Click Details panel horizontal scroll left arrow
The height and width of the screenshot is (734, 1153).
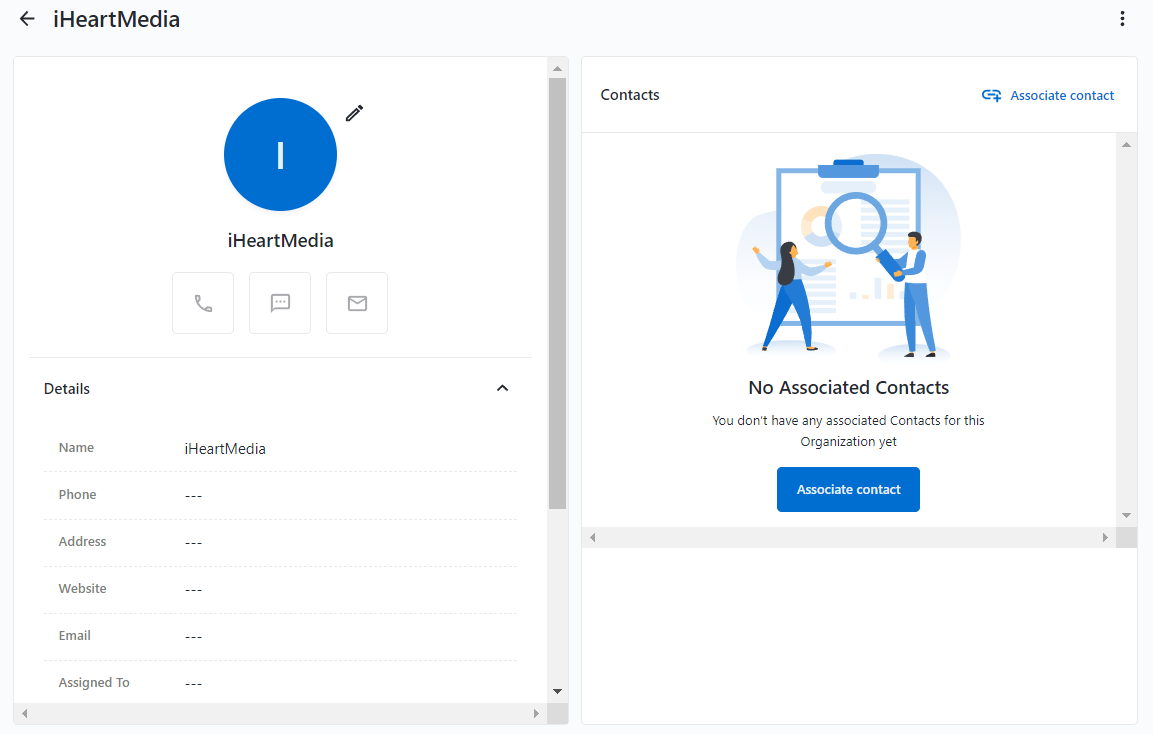[24, 713]
